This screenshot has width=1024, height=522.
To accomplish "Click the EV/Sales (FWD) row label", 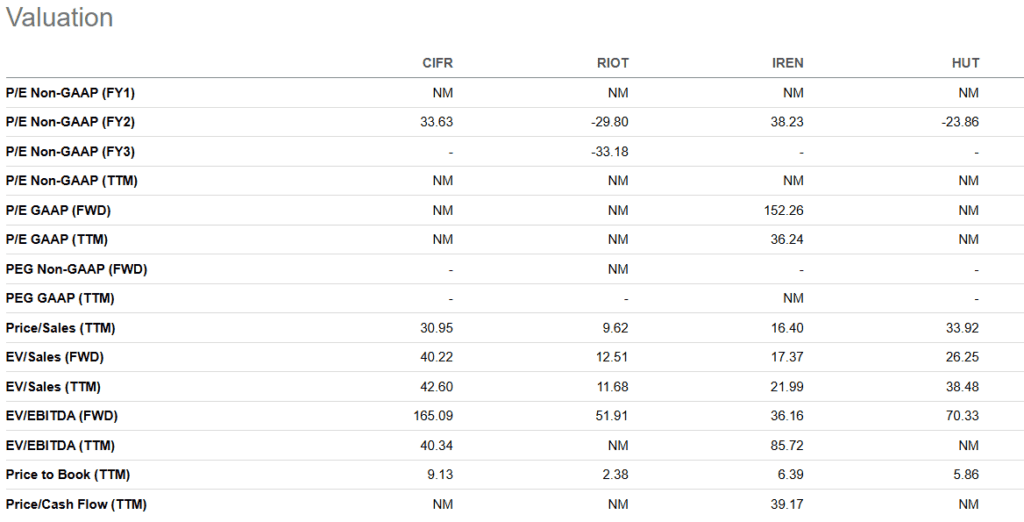I will [55, 357].
